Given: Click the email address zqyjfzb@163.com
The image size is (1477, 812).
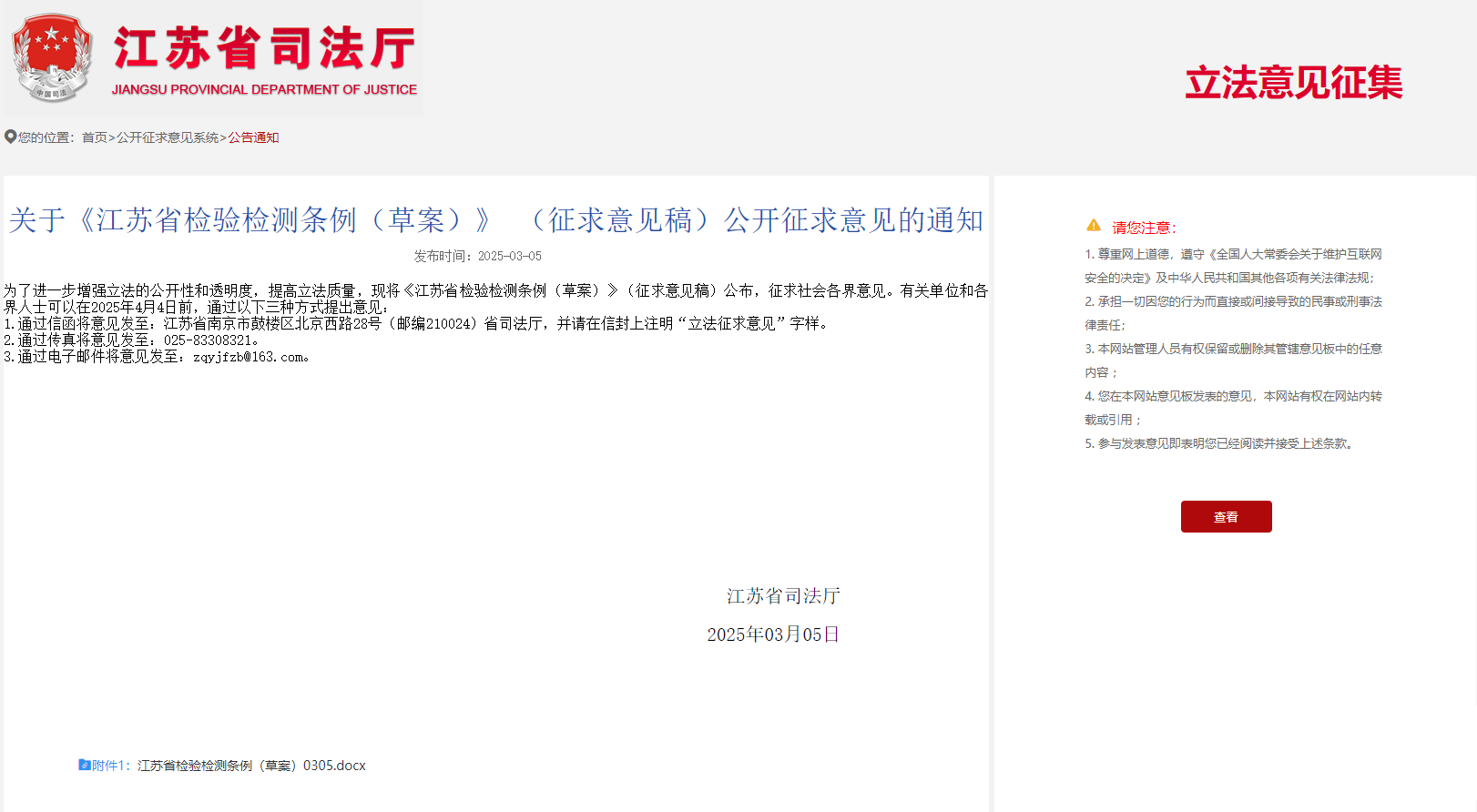Looking at the screenshot, I should point(249,357).
